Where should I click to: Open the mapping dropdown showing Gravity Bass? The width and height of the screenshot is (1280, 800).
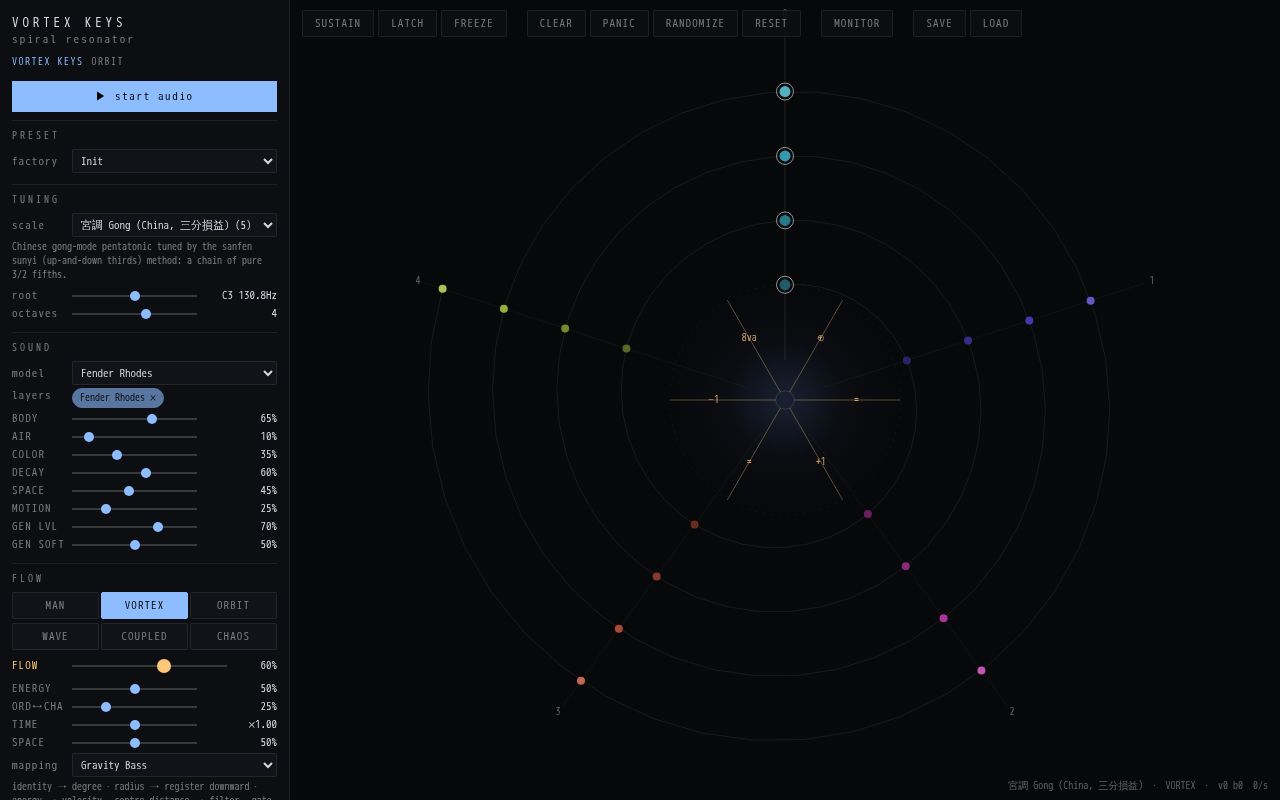pos(174,765)
